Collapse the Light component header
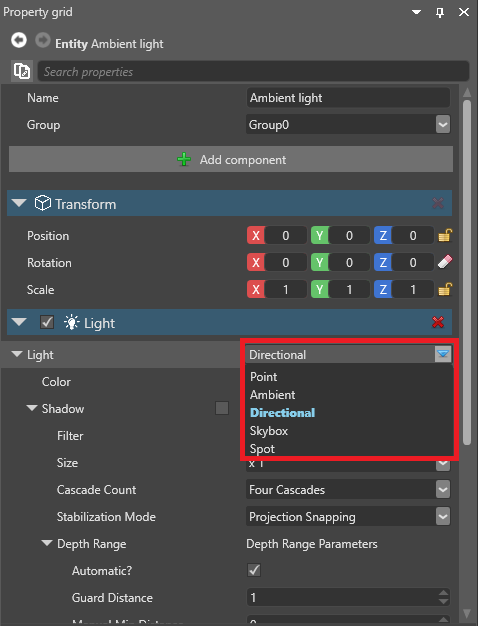Viewport: 478px width, 626px height. click(x=19, y=322)
